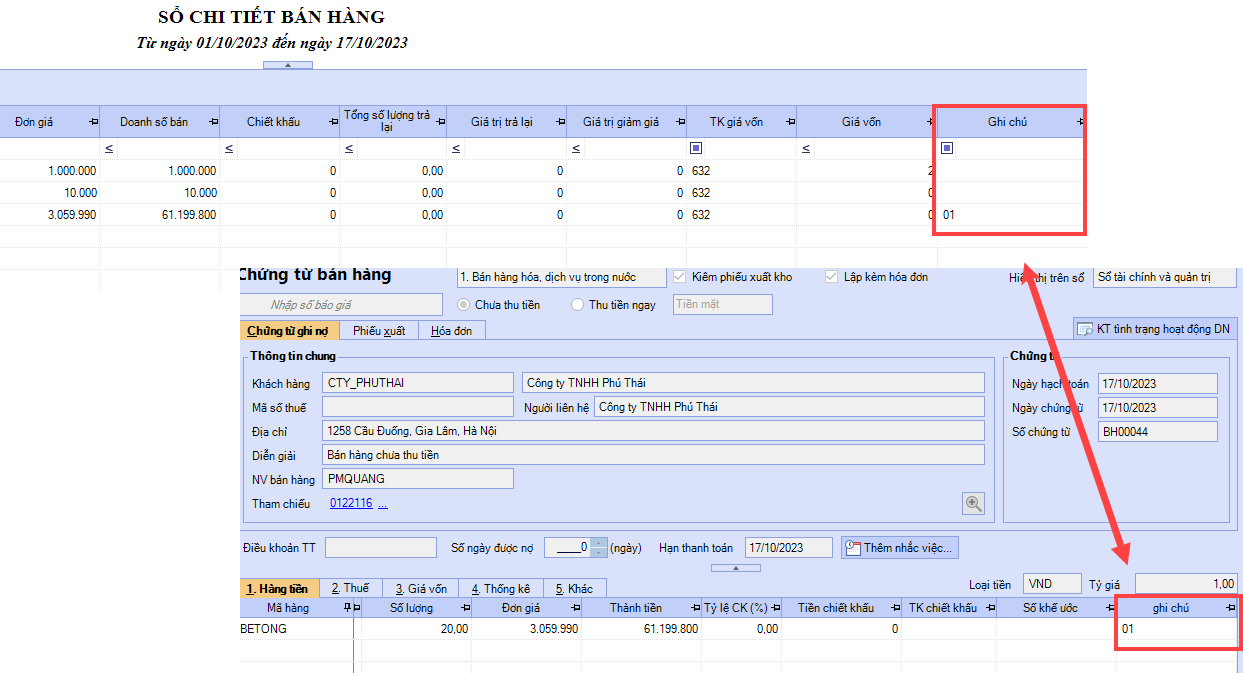Screen dimensions: 1243x673
Task: Open reference link 0122116
Action: pos(351,504)
